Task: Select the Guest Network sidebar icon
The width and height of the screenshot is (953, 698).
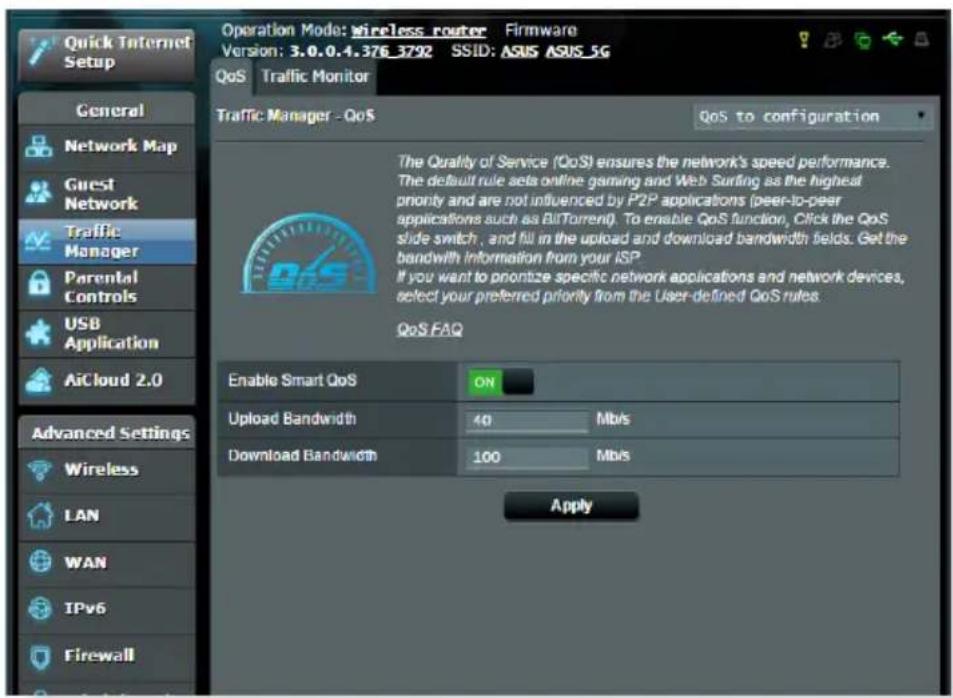Action: (39, 193)
